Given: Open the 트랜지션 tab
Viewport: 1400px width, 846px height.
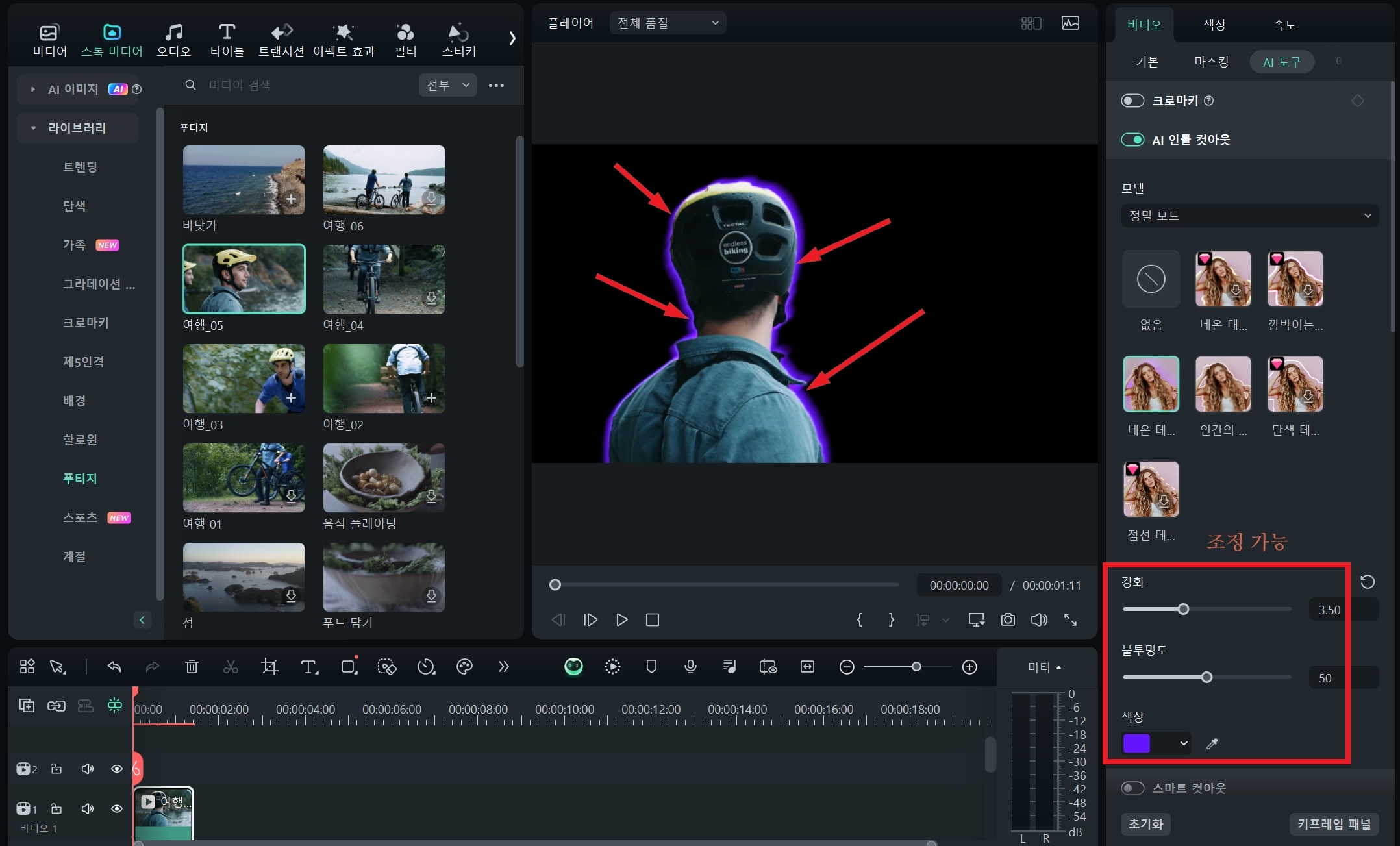Looking at the screenshot, I should tap(281, 40).
